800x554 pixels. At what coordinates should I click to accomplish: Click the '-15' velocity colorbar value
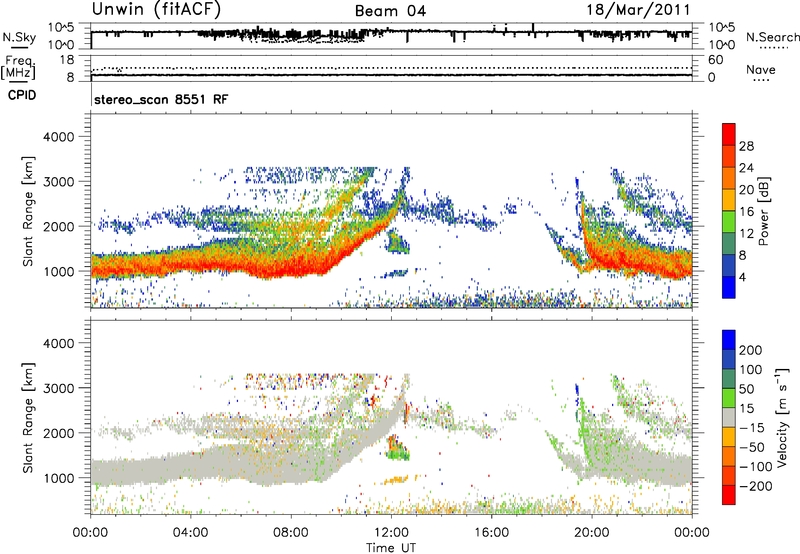(752, 428)
